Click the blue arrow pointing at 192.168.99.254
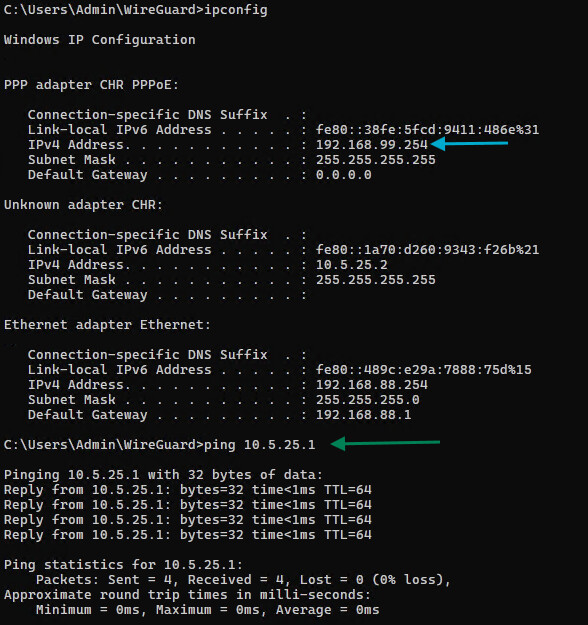This screenshot has height=625, width=588. click(x=470, y=143)
